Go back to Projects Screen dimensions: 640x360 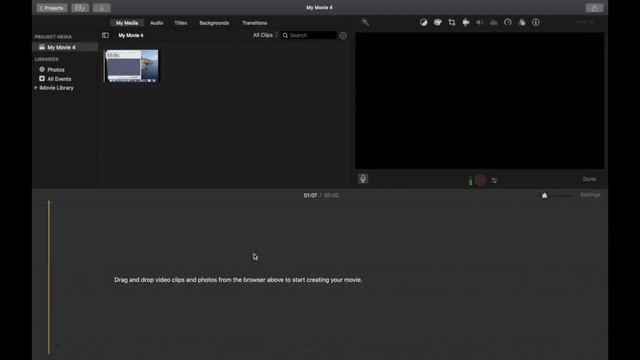pyautogui.click(x=52, y=8)
